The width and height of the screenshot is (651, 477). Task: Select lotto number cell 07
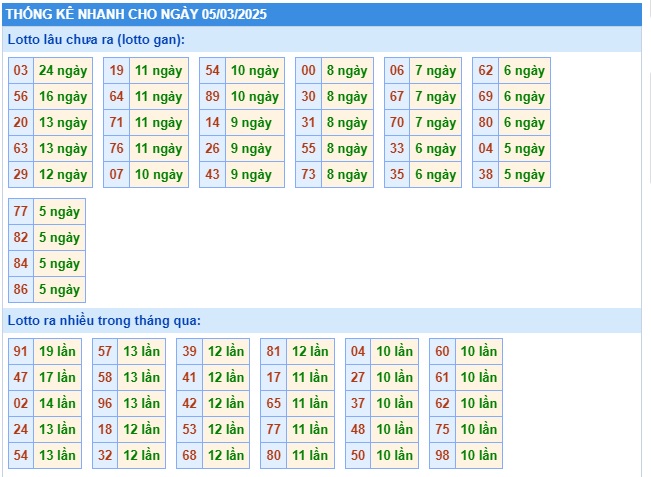tap(117, 174)
